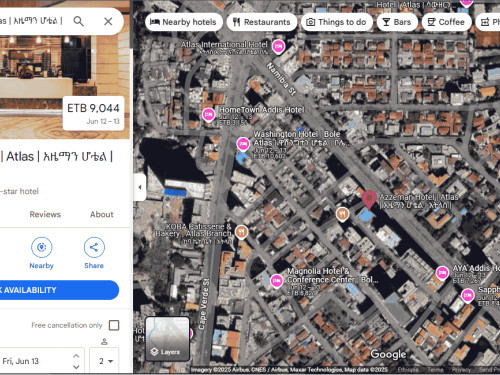Click the search magnifier icon
This screenshot has height=375, width=500.
(79, 21)
